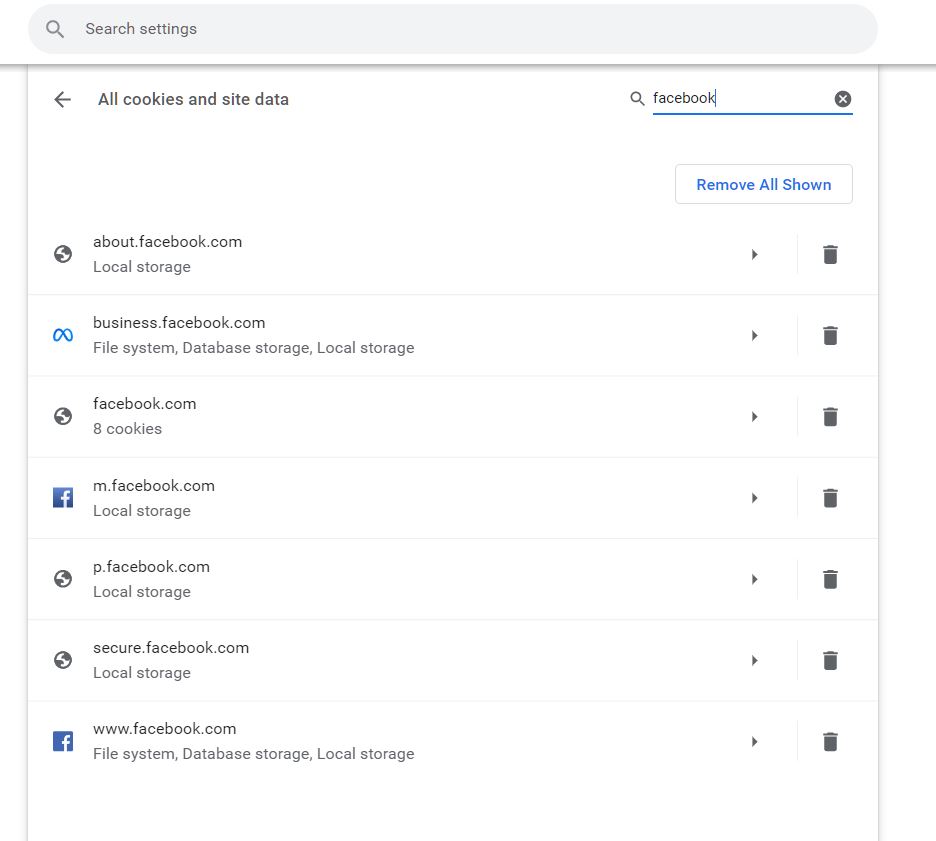Screen dimensions: 936x841
Task: Expand m.facebook.com details arrow
Action: pos(755,498)
